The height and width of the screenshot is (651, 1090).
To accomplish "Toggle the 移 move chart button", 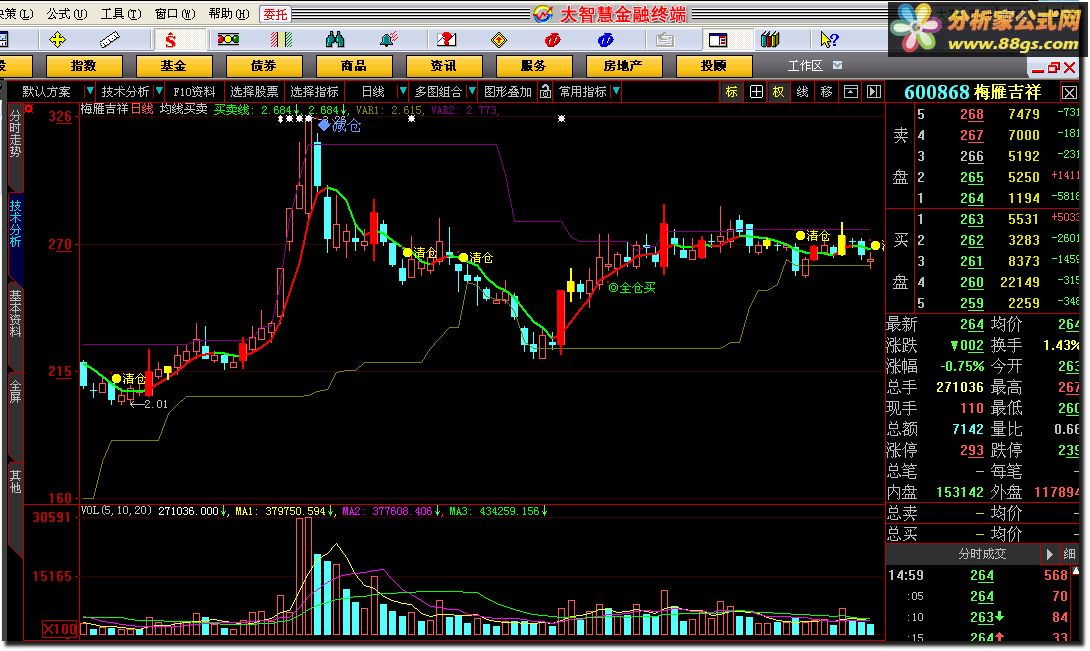I will click(827, 91).
